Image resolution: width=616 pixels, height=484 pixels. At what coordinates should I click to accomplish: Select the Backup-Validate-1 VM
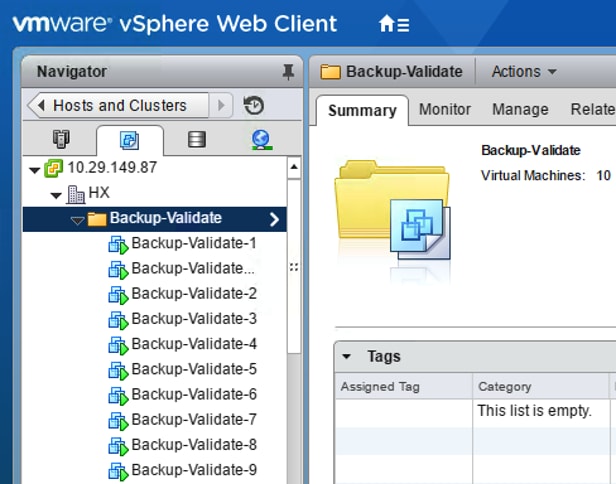[x=194, y=243]
